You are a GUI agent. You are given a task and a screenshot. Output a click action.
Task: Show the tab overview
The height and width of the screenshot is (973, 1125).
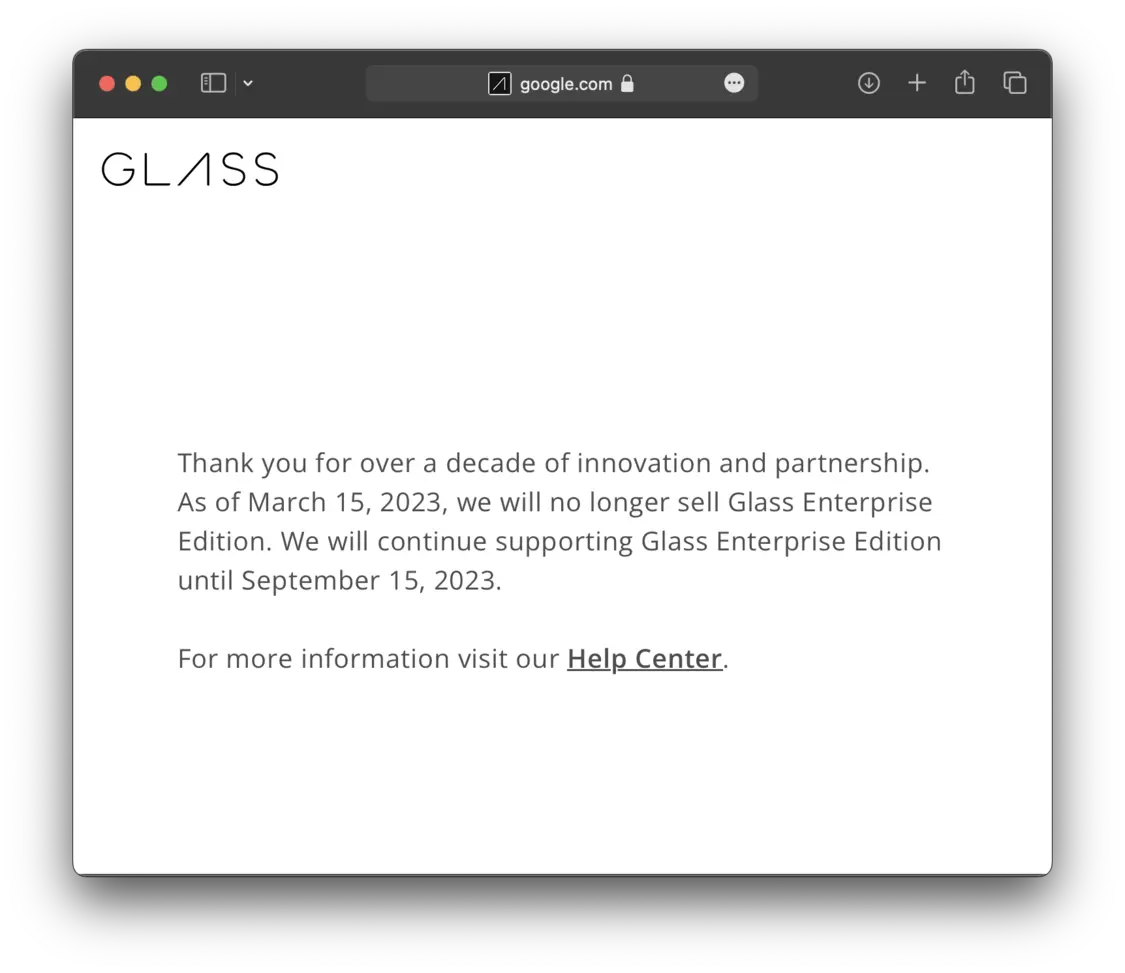[x=1015, y=83]
